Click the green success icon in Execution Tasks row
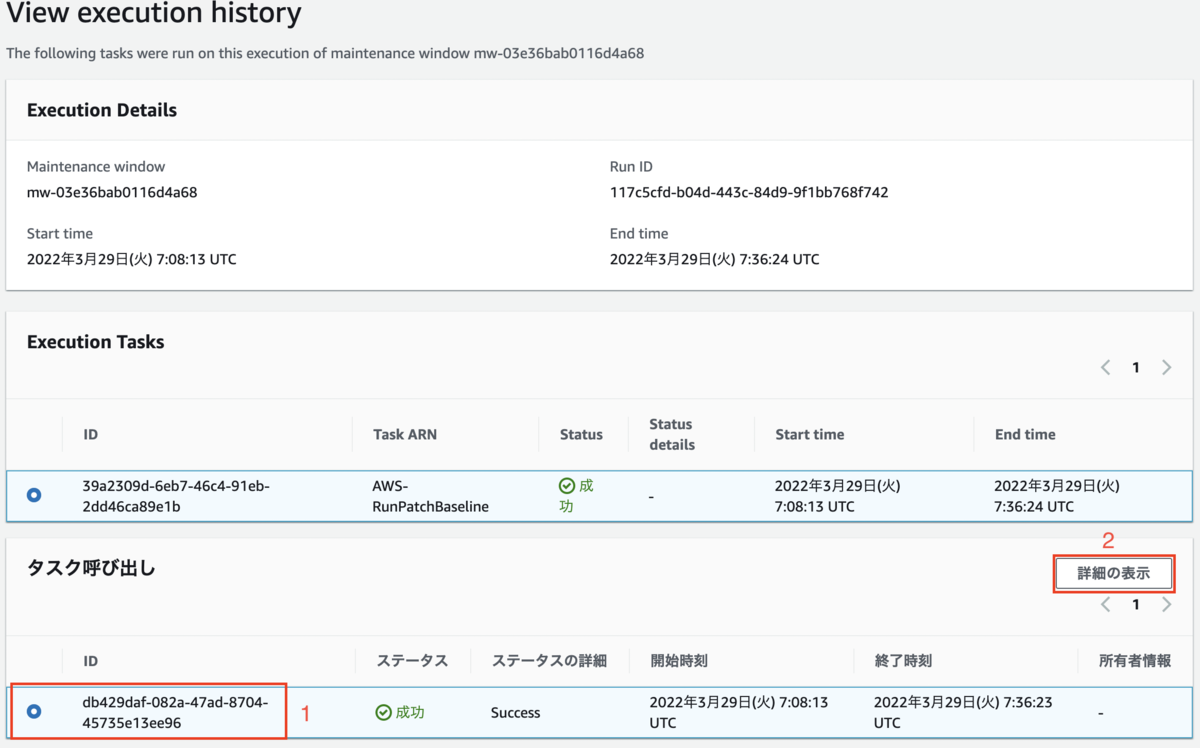 point(567,486)
